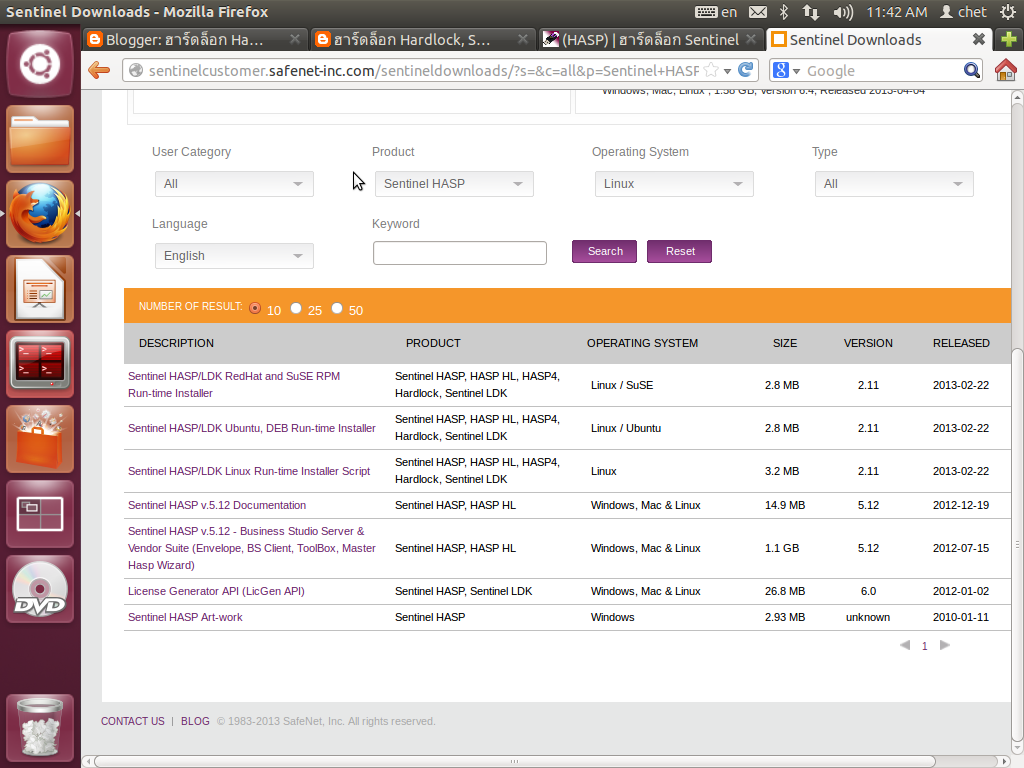This screenshot has height=768, width=1024.
Task: Open the Operating System dropdown showing Linux
Action: click(x=674, y=184)
